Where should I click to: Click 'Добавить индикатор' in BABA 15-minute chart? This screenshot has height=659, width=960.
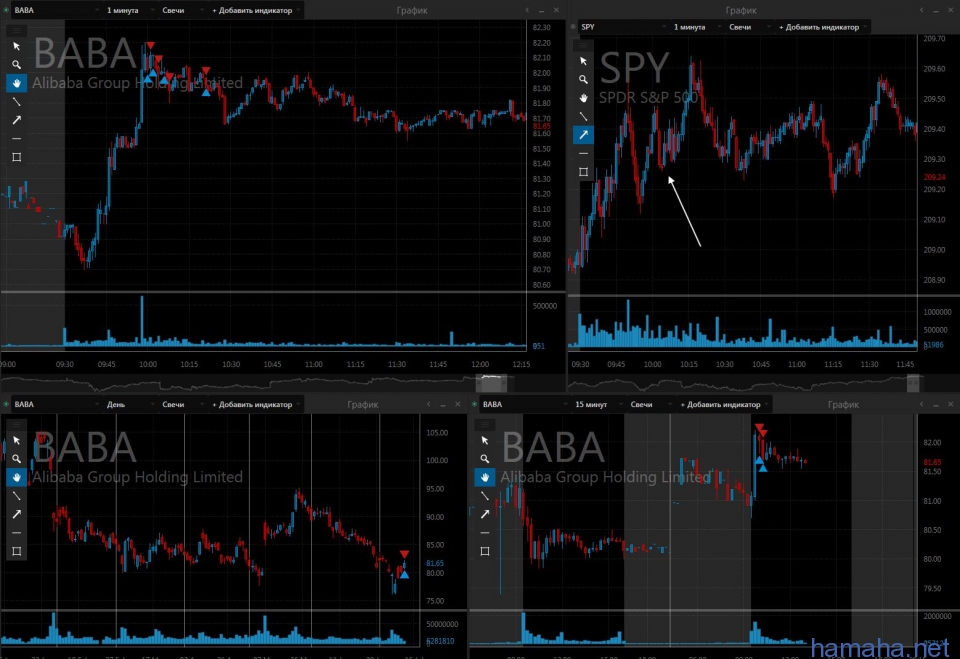(724, 404)
